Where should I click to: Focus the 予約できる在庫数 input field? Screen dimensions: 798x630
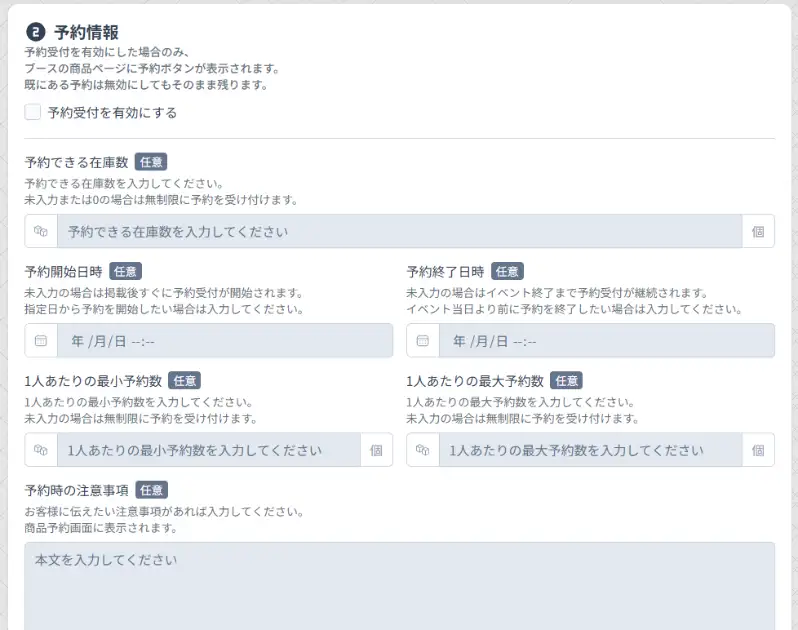(x=399, y=231)
